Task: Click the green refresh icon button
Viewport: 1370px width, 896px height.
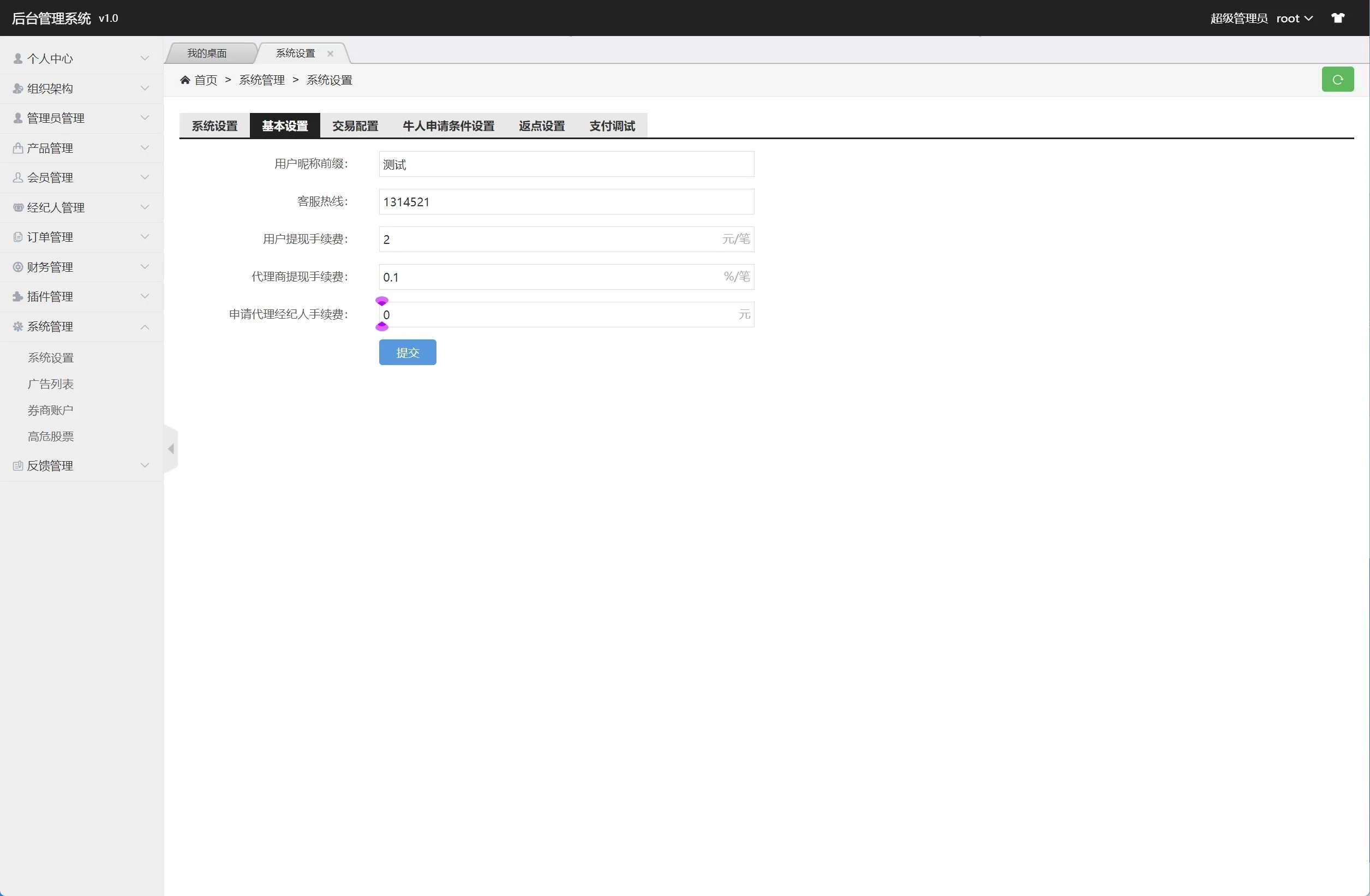Action: [1337, 80]
